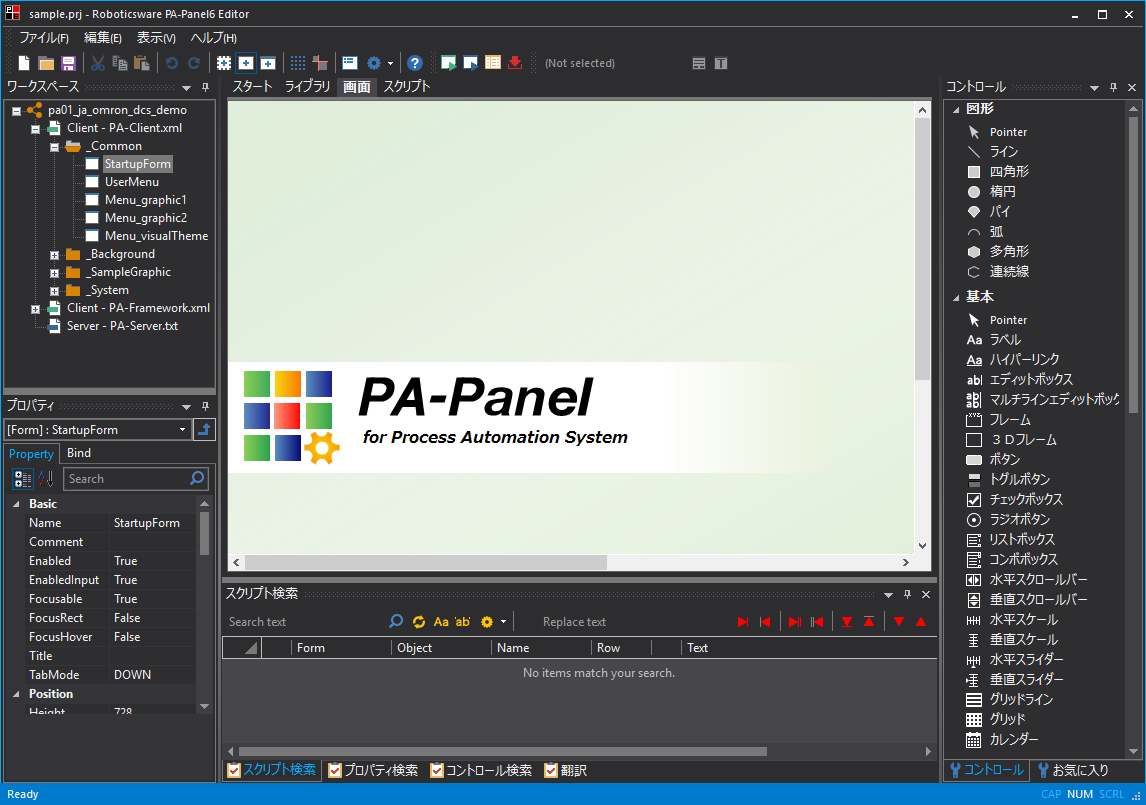The height and width of the screenshot is (805, 1146).
Task: Undo the last action from the toolbar
Action: click(172, 64)
